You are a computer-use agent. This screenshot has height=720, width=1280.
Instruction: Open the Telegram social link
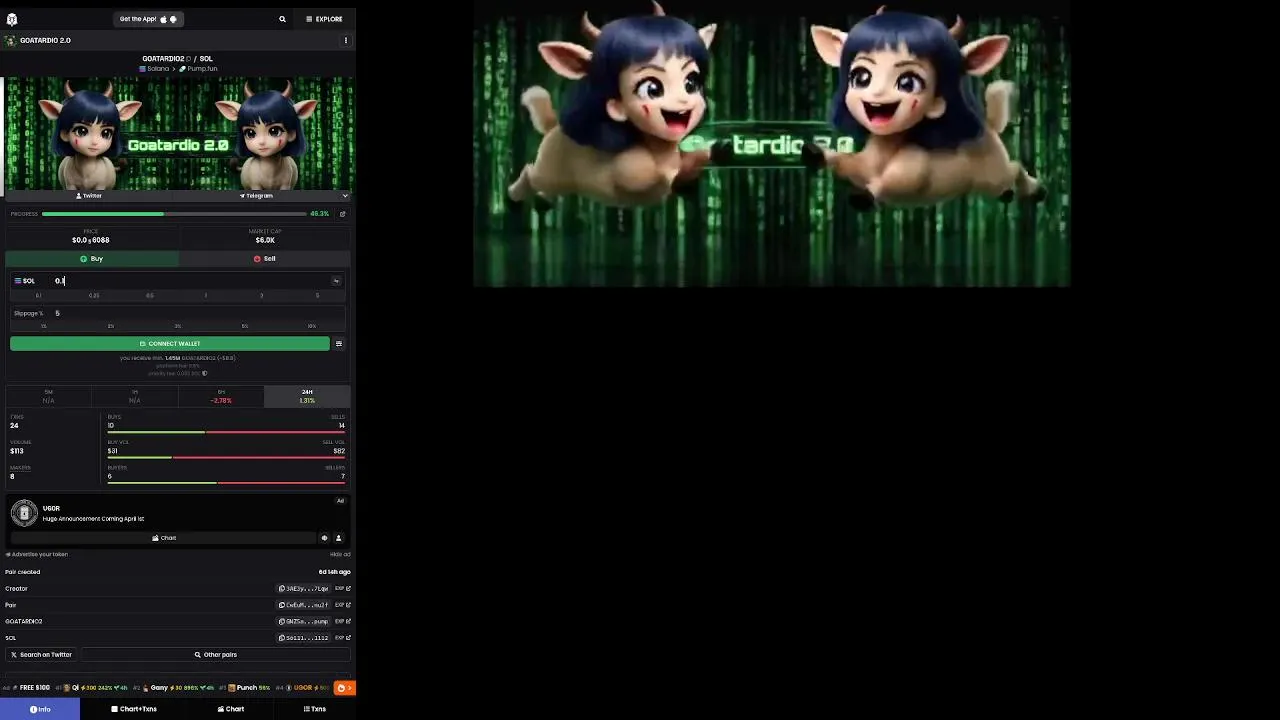[x=257, y=196]
